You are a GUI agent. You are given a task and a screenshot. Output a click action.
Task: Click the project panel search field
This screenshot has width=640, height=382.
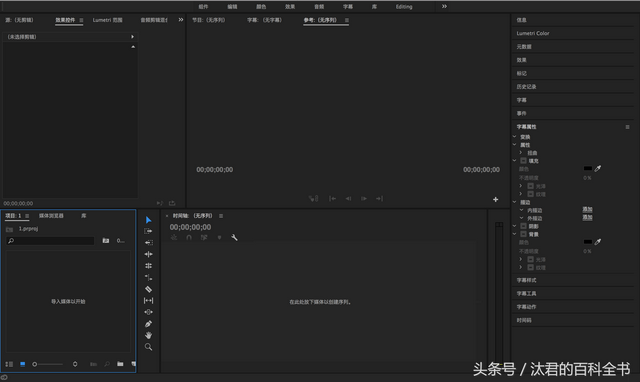(50, 241)
